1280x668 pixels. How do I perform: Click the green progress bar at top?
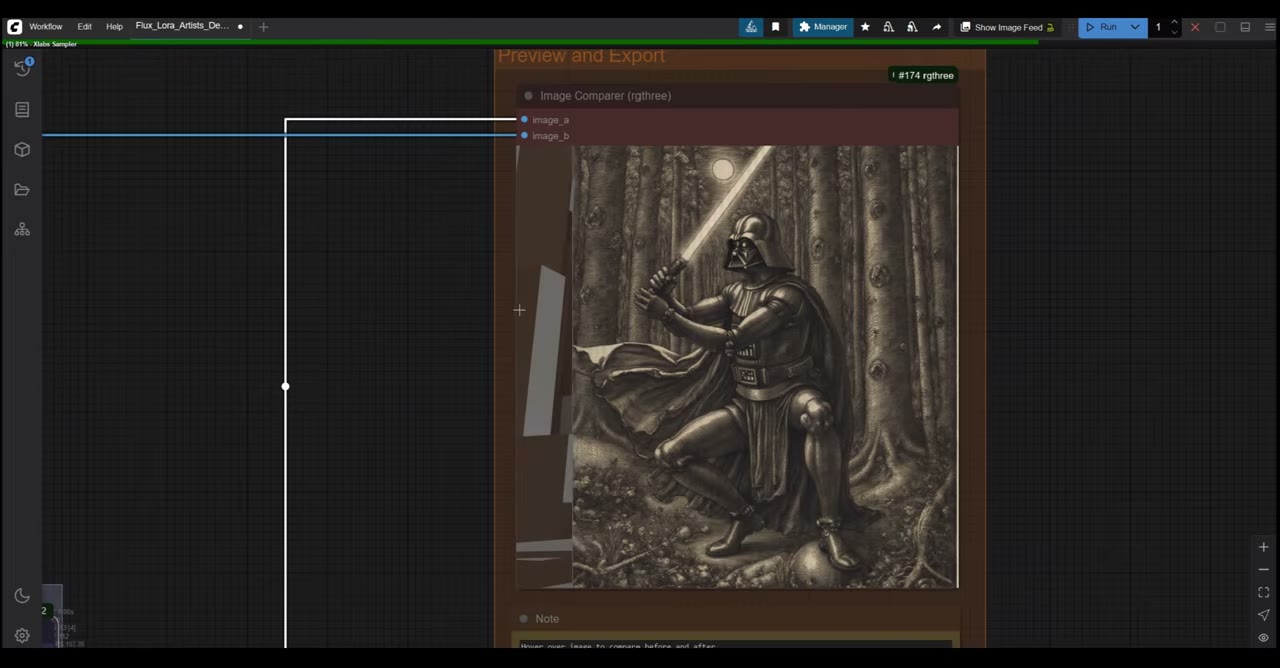point(520,42)
